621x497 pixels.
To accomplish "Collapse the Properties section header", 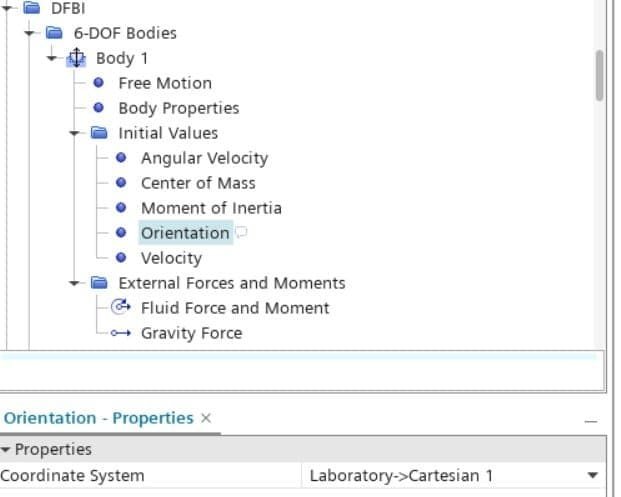I will tap(7, 450).
